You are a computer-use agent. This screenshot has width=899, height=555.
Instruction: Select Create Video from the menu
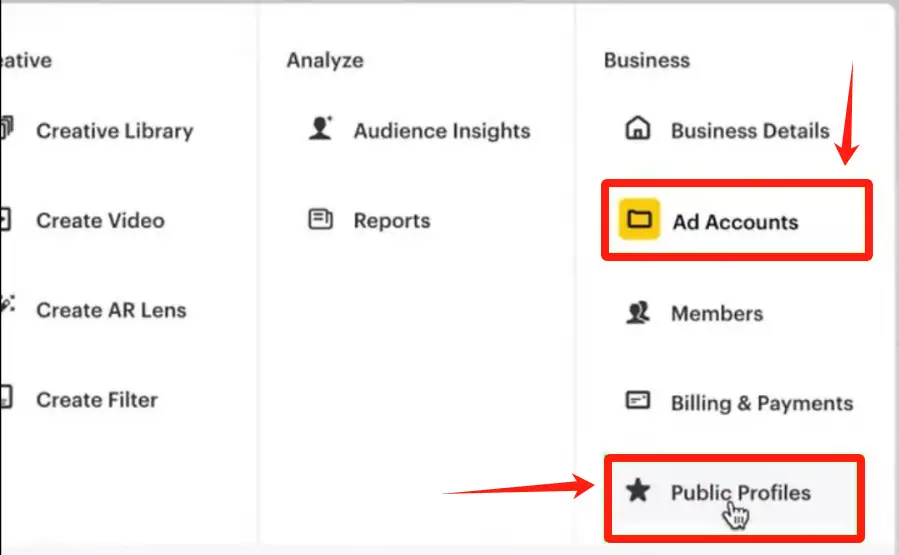100,221
